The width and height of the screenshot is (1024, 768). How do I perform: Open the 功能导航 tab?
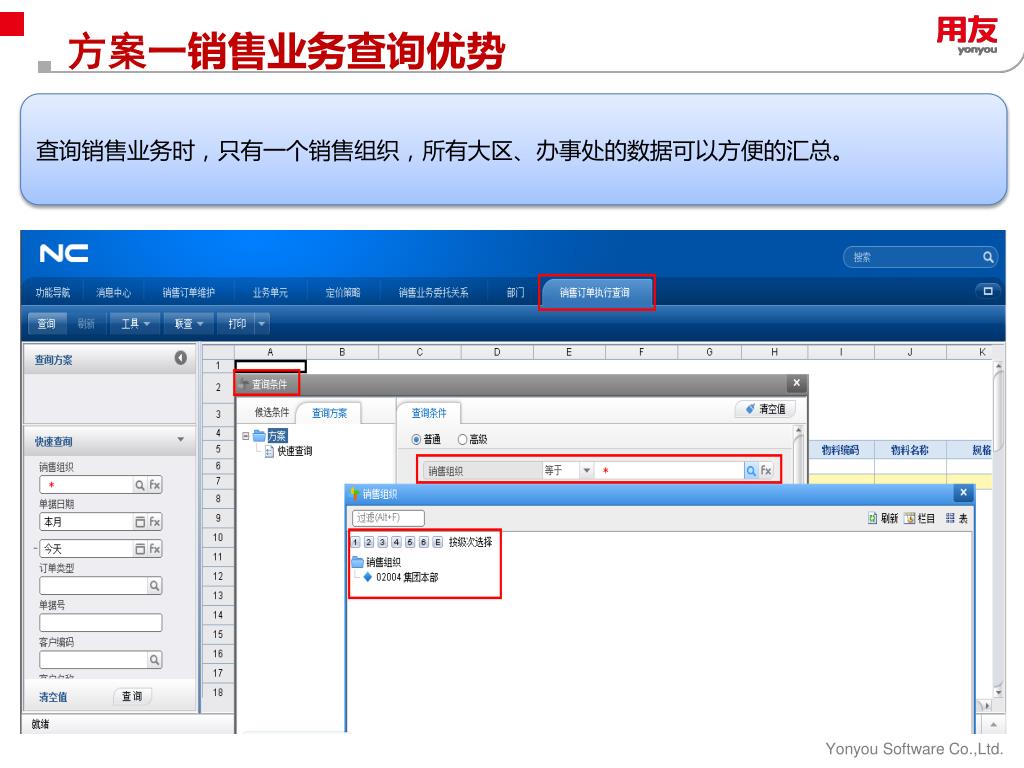[53, 293]
